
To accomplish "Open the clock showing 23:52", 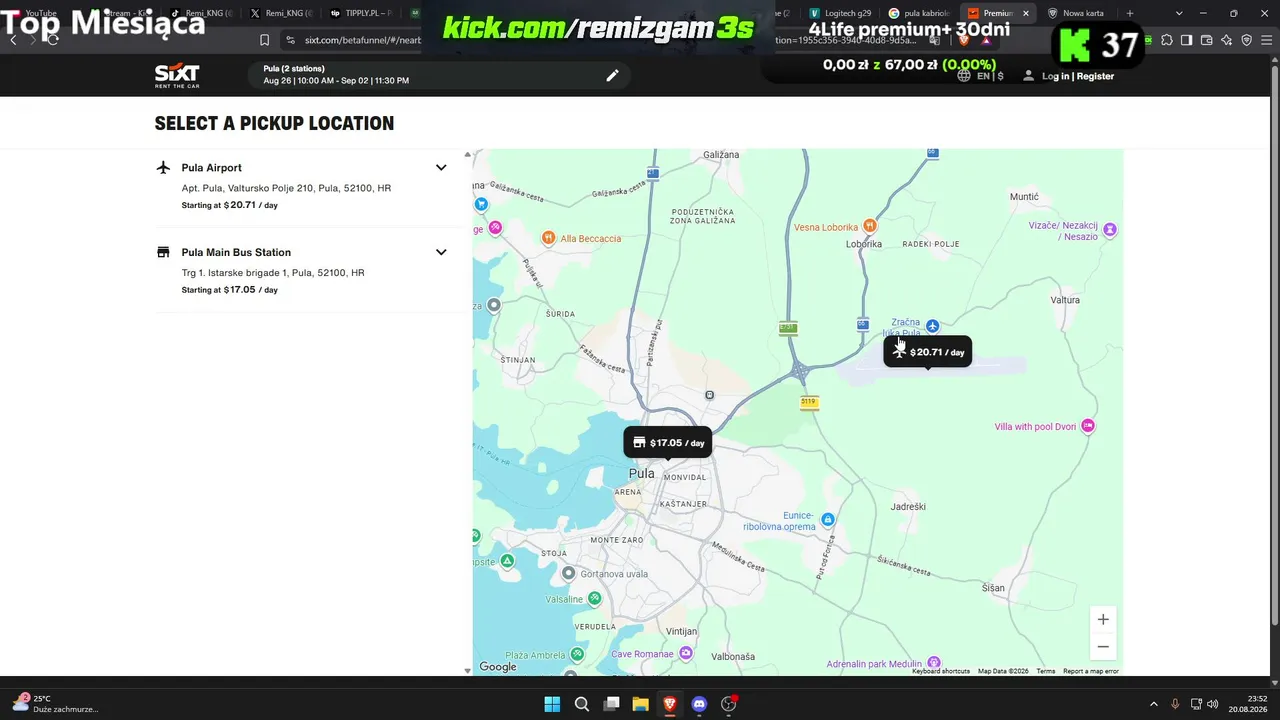I will pos(1250,704).
